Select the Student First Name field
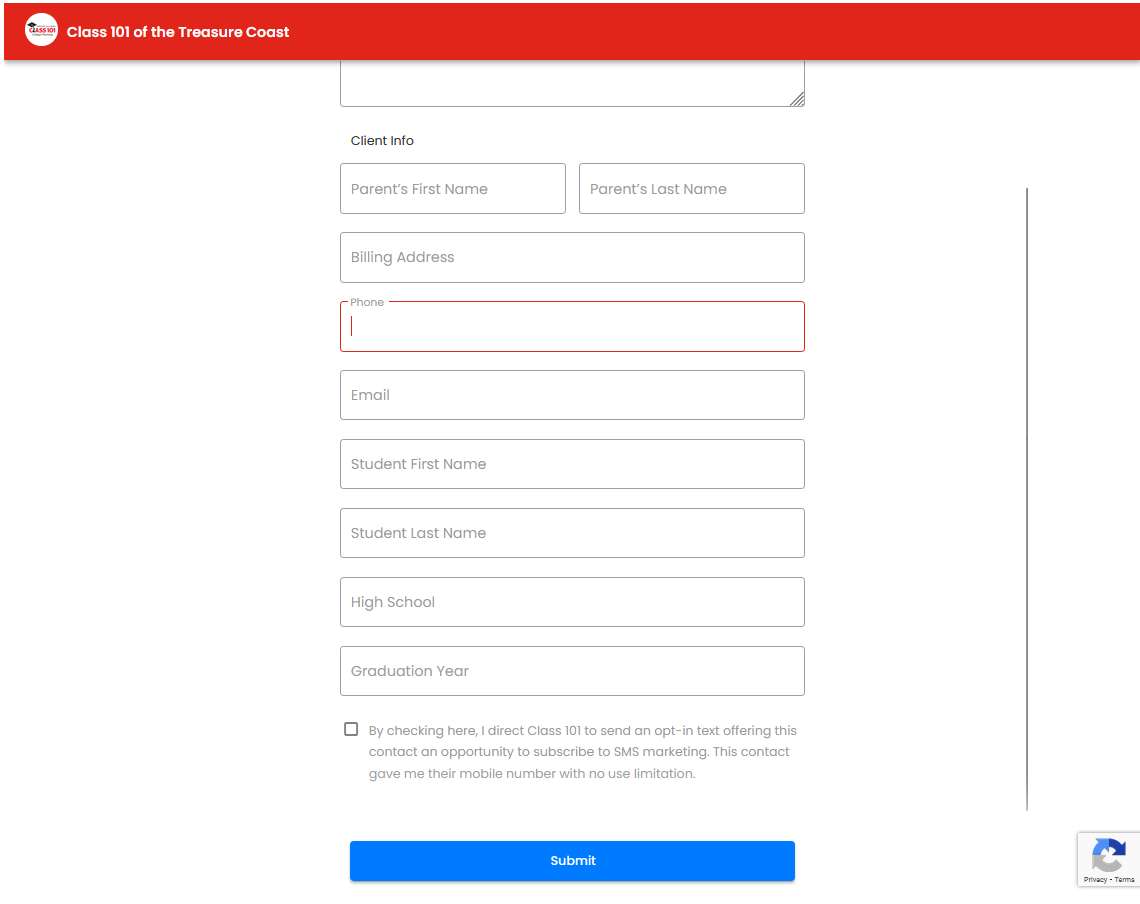1140x904 pixels. coord(572,464)
